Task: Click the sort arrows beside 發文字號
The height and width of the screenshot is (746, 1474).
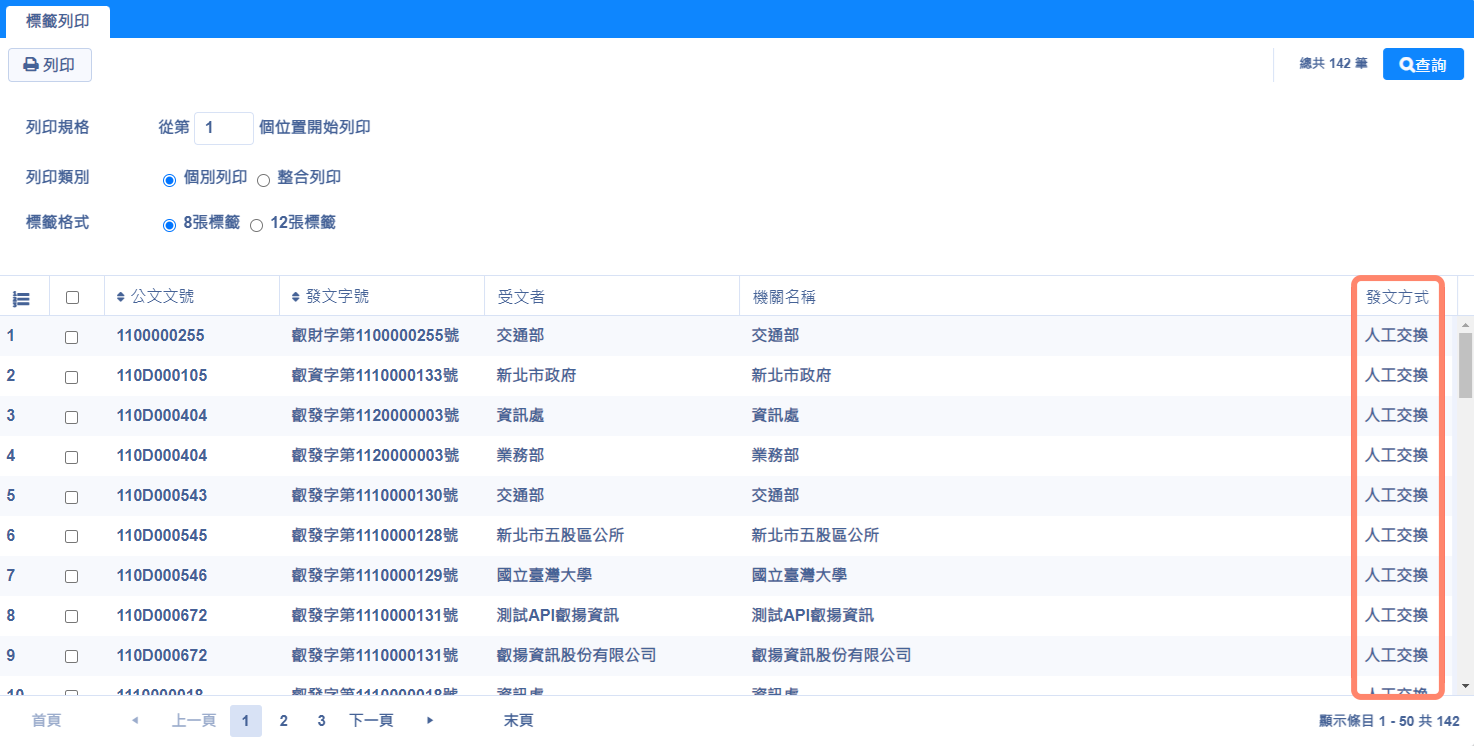Action: click(x=295, y=297)
